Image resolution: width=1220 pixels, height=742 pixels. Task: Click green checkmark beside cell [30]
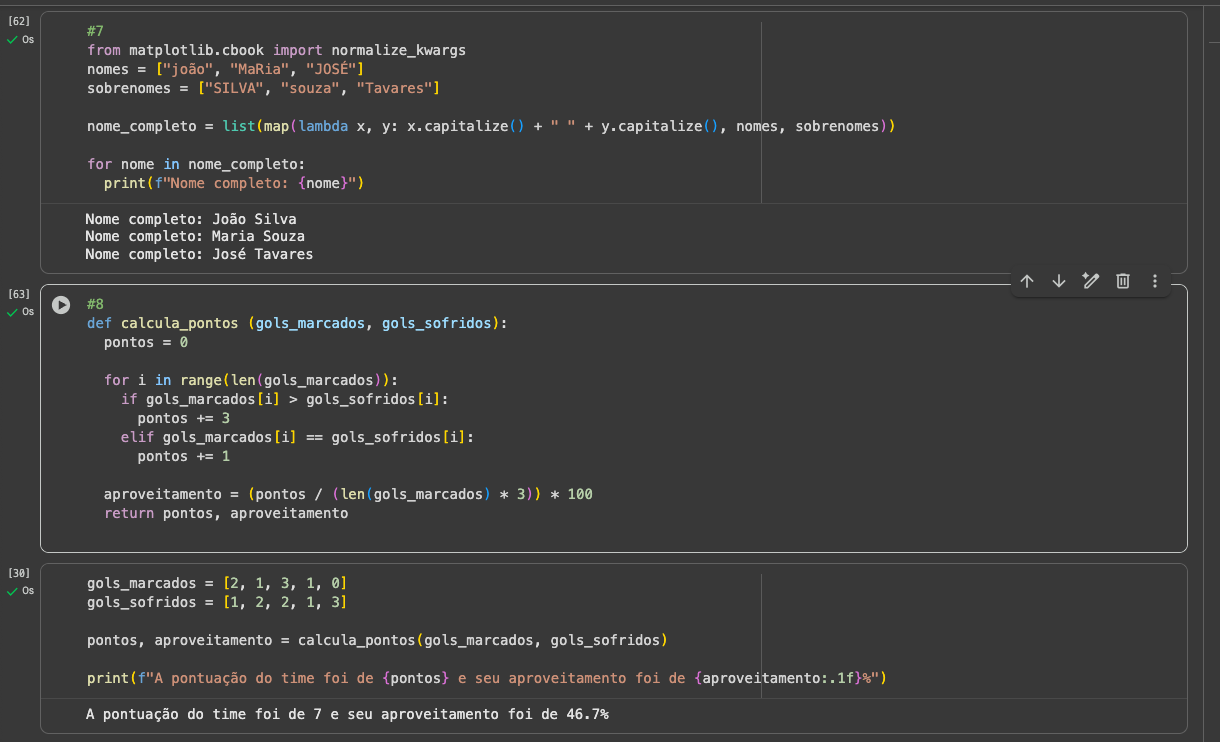[x=12, y=591]
